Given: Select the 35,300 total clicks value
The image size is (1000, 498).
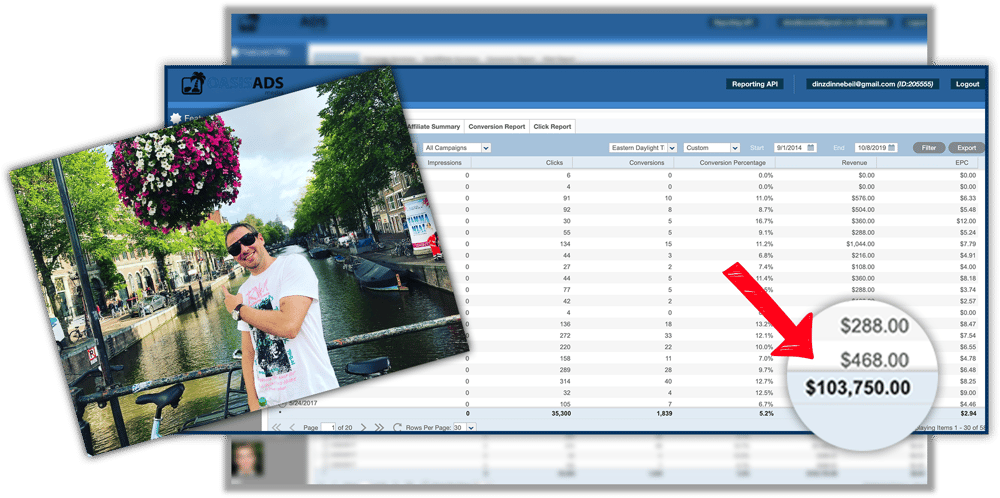Looking at the screenshot, I should 559,414.
